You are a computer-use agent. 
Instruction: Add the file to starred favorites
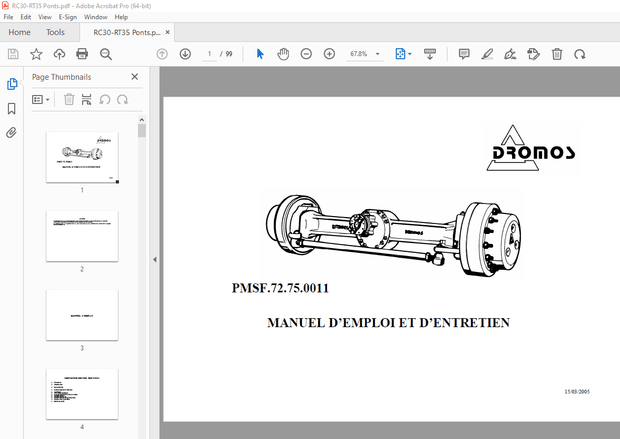[36, 54]
